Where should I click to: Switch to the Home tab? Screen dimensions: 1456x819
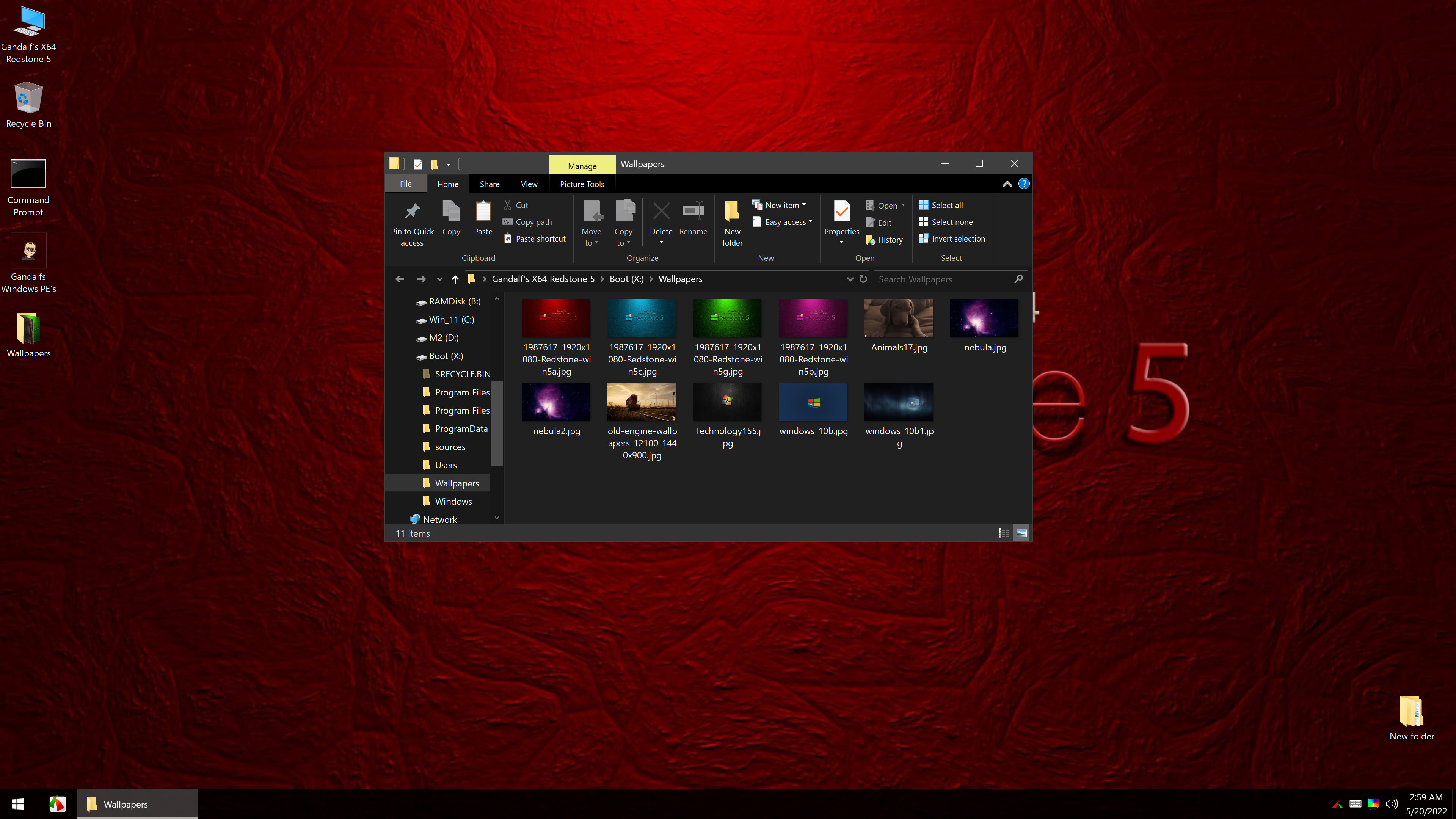448,184
